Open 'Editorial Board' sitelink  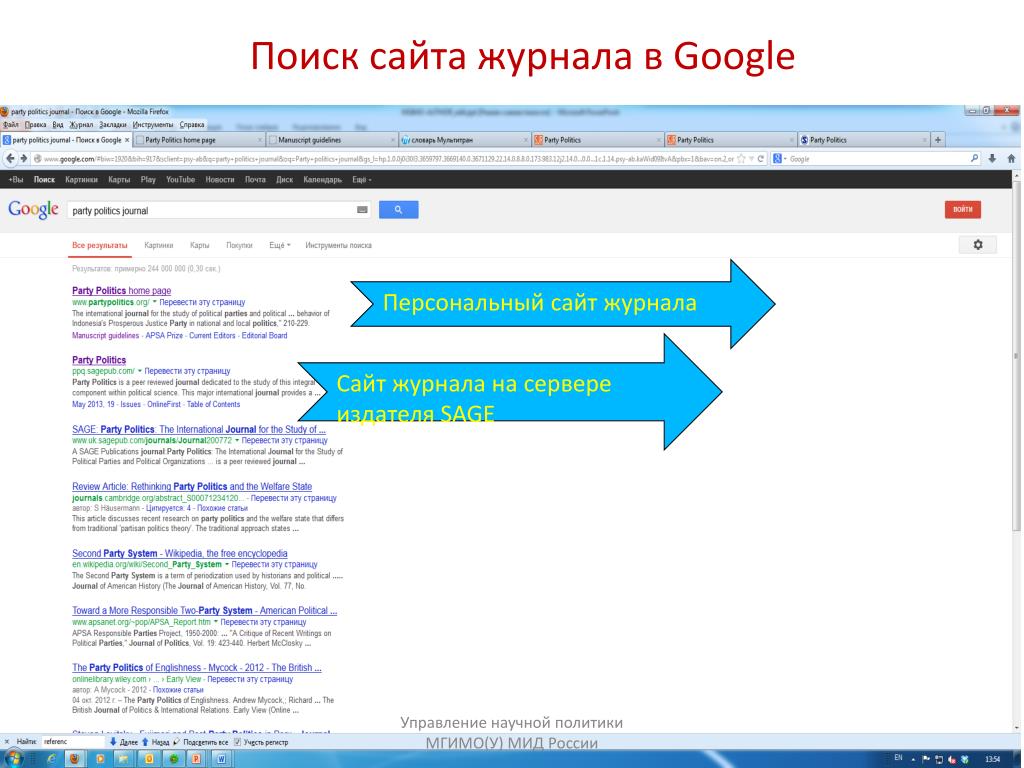[264, 336]
